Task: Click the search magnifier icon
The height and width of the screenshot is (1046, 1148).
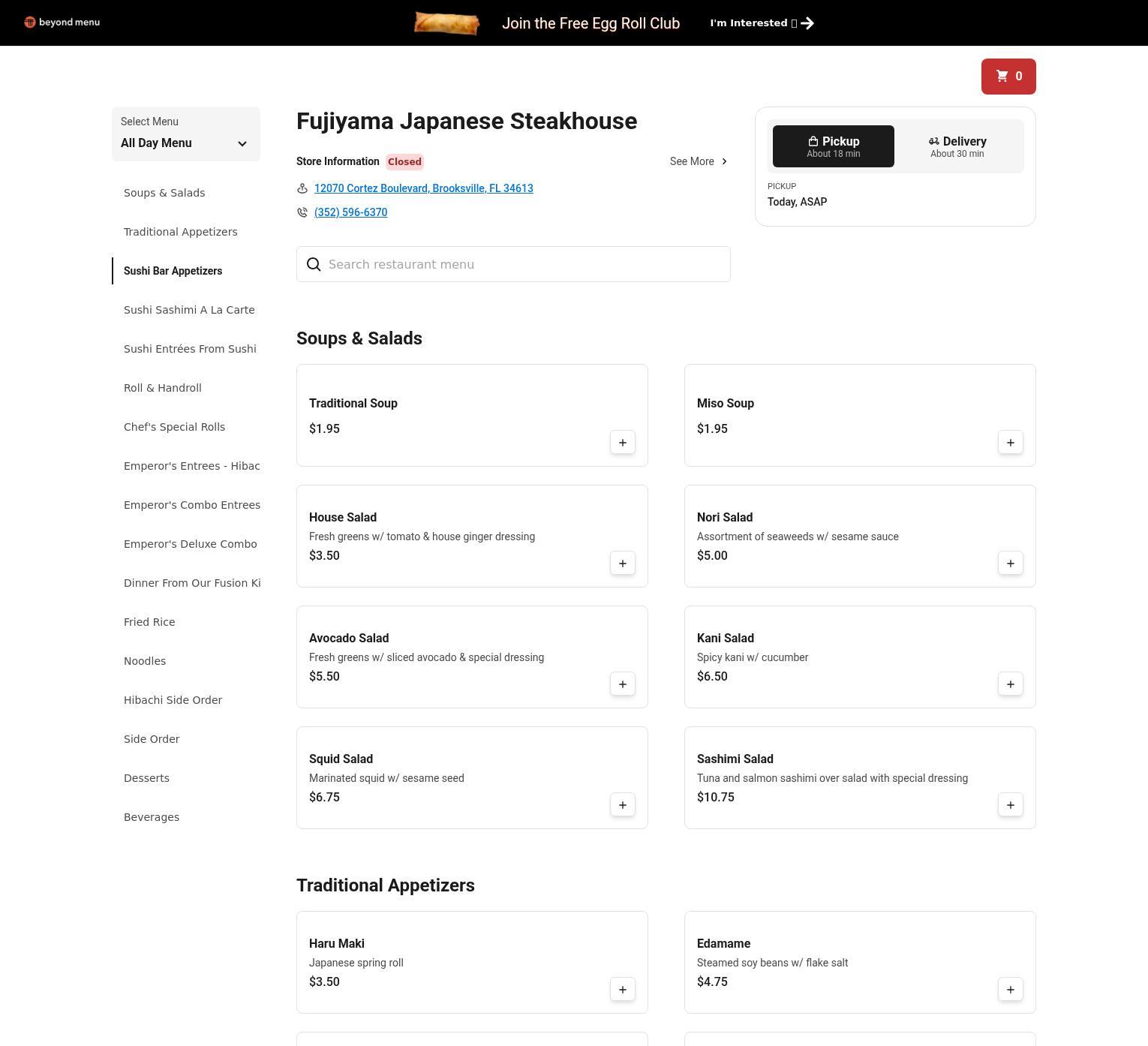Action: tap(314, 264)
